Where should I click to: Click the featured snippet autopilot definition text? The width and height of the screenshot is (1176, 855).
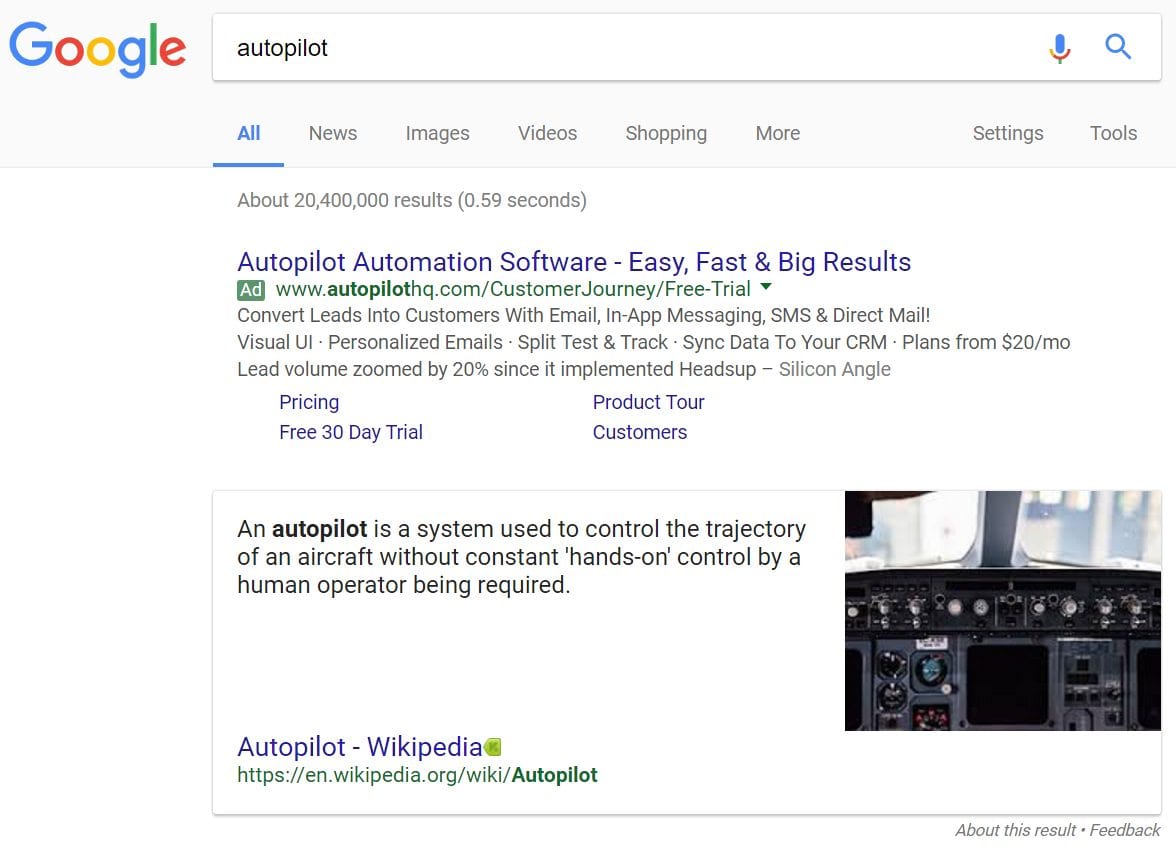[522, 557]
